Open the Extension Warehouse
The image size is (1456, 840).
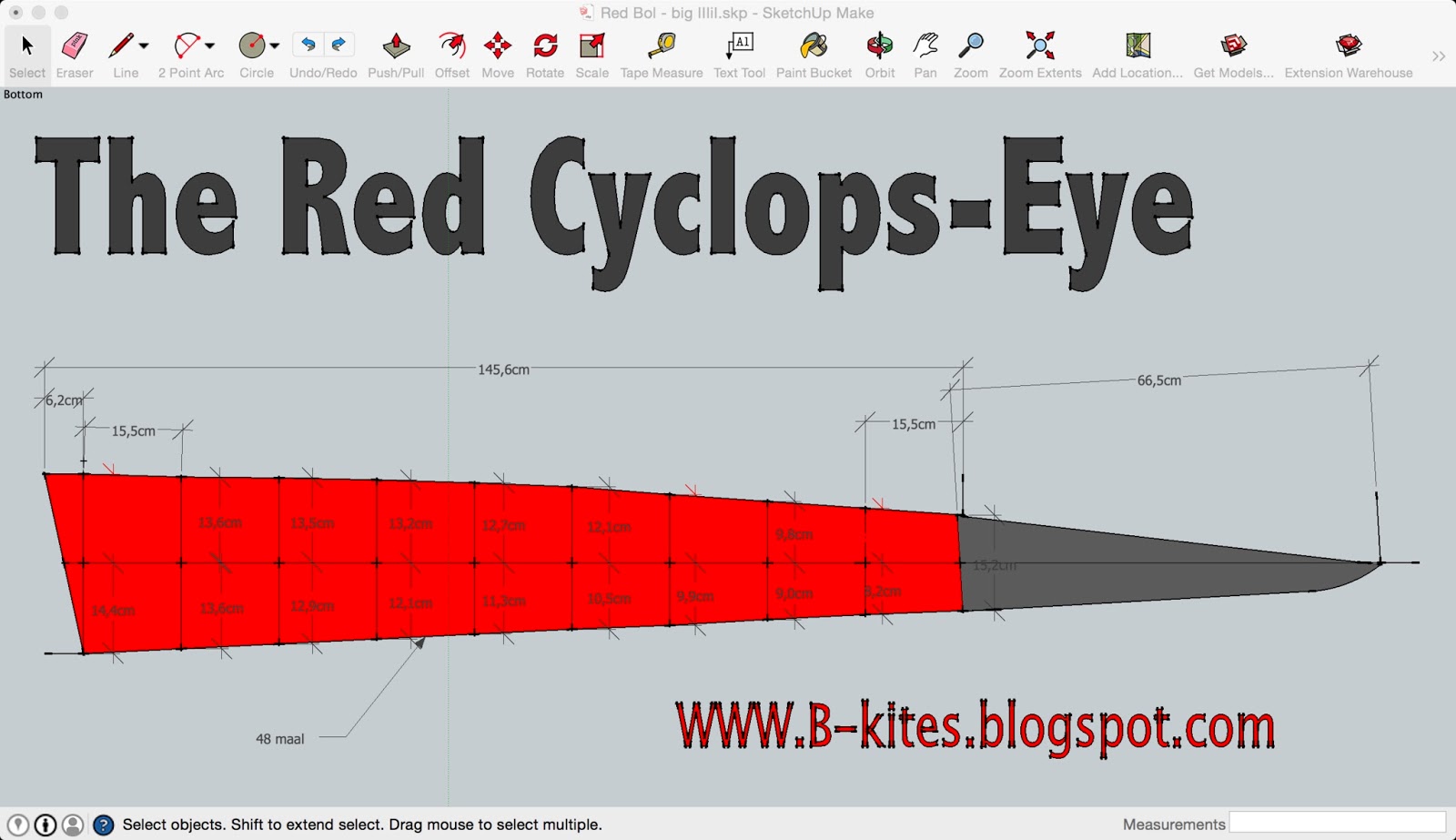(1346, 46)
